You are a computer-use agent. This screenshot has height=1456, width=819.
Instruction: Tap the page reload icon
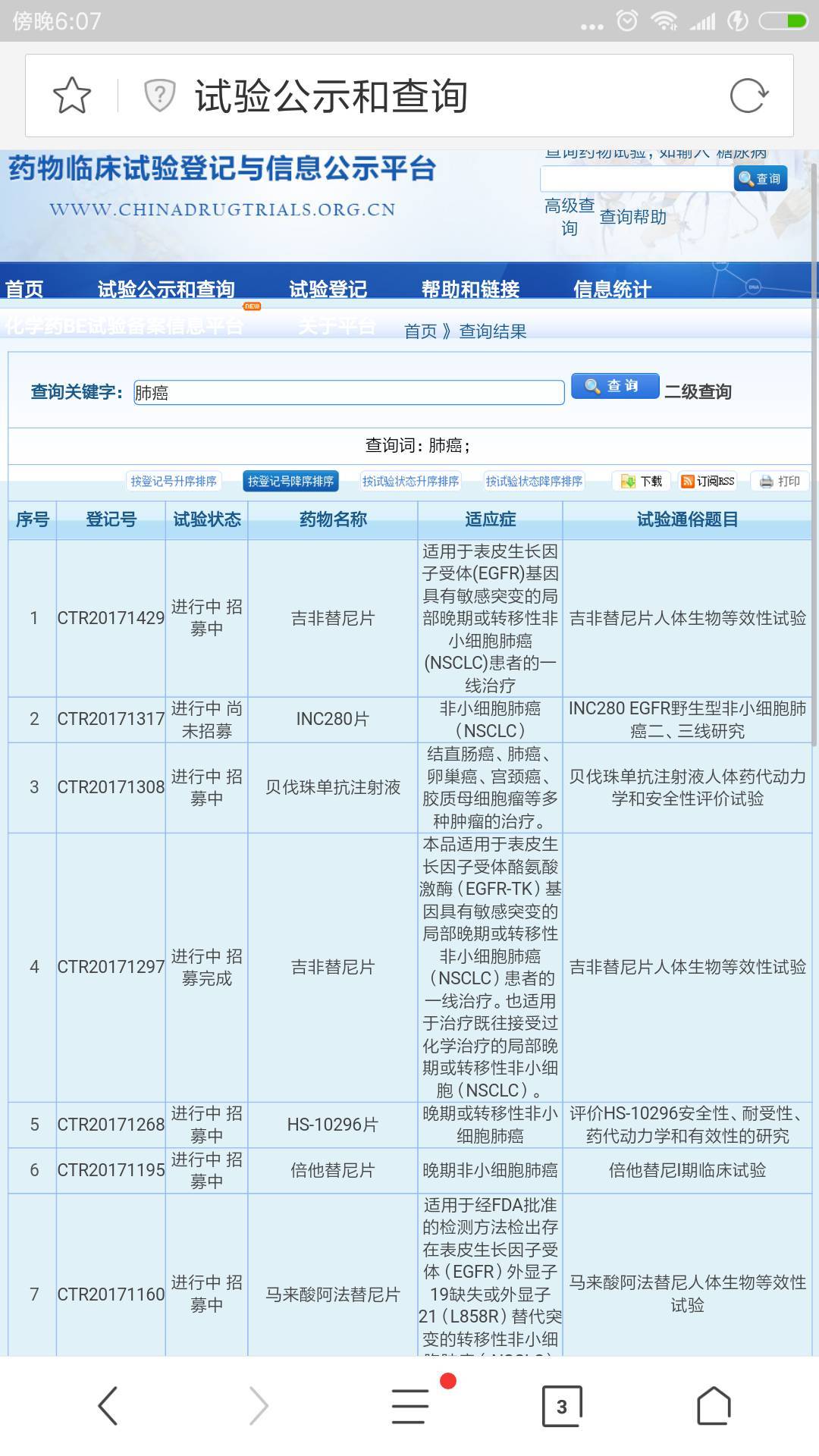[x=748, y=96]
